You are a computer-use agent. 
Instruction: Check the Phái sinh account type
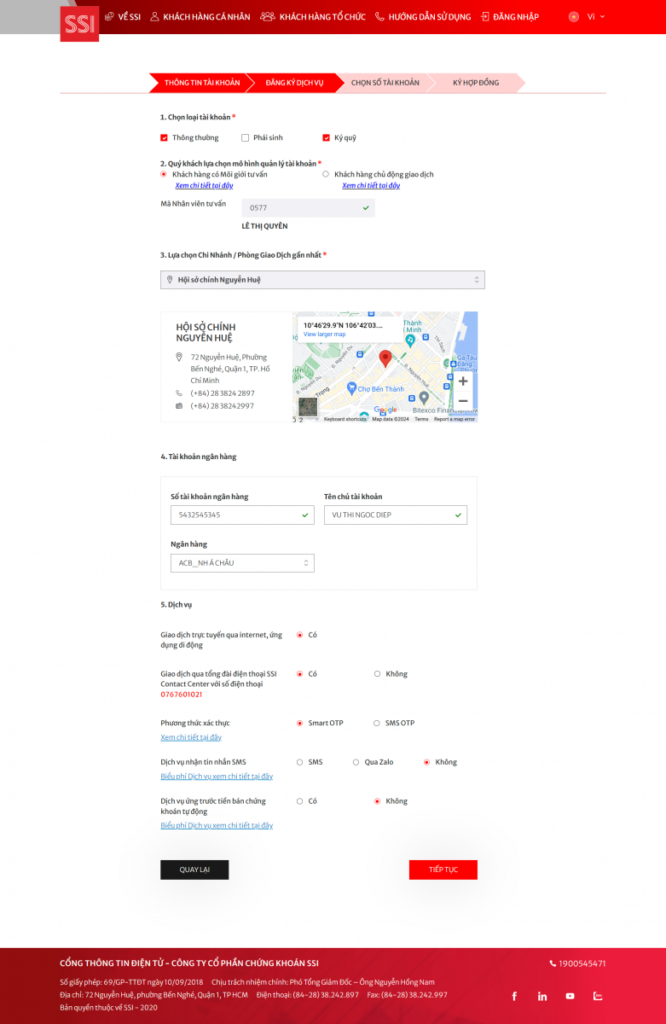[245, 138]
